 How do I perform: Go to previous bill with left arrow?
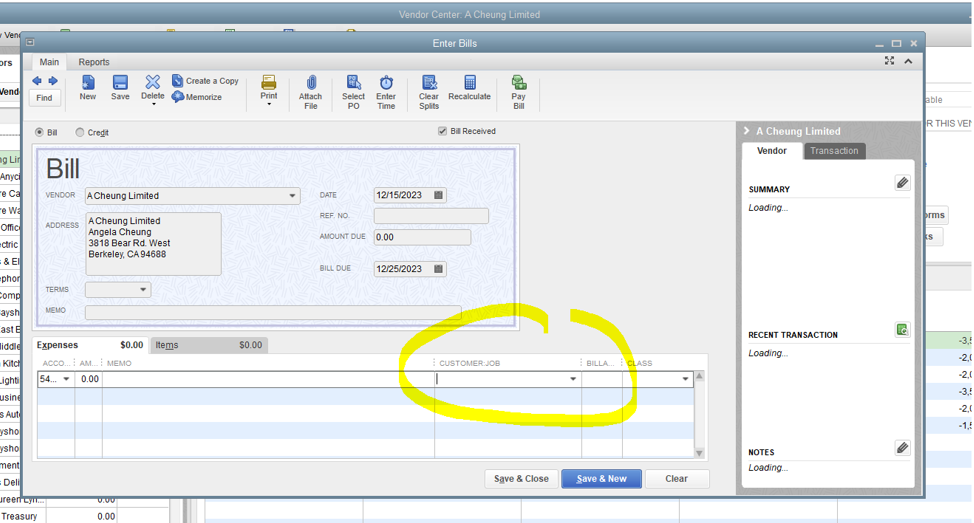coord(37,81)
